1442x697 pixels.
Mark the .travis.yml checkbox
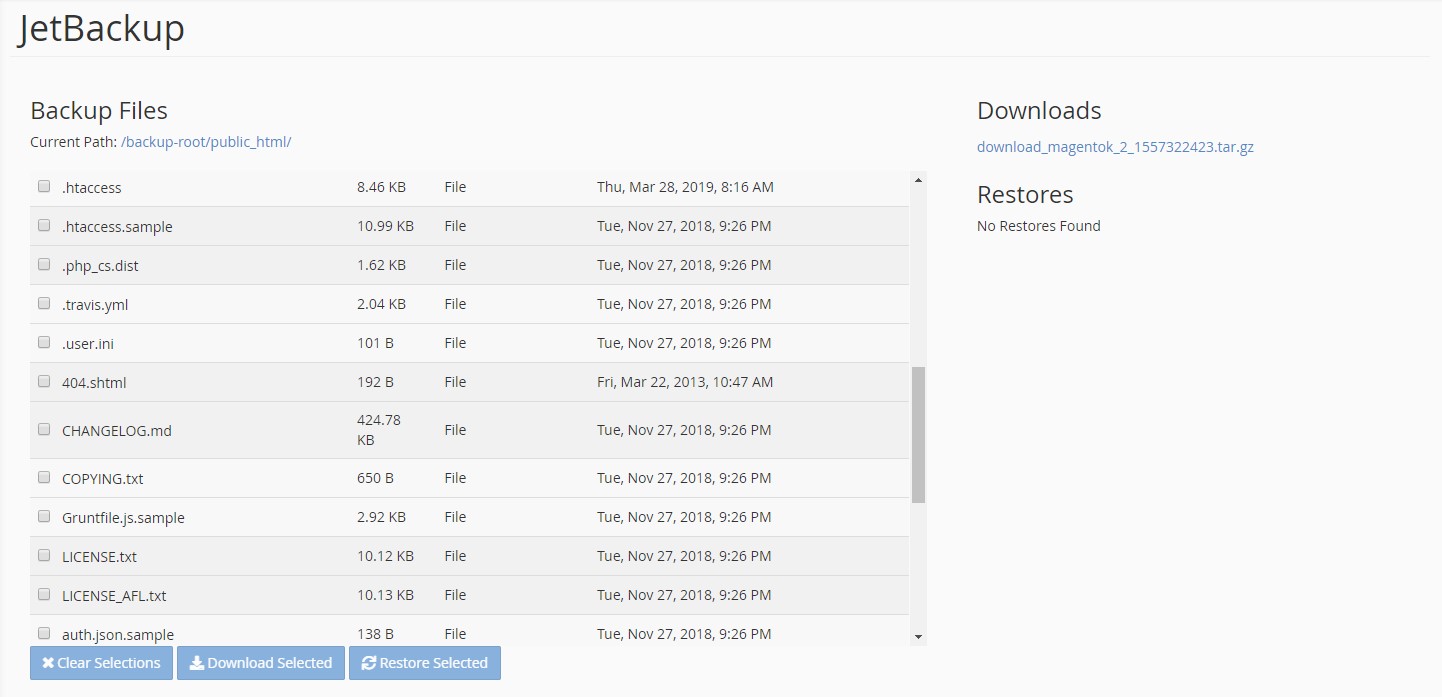point(44,303)
